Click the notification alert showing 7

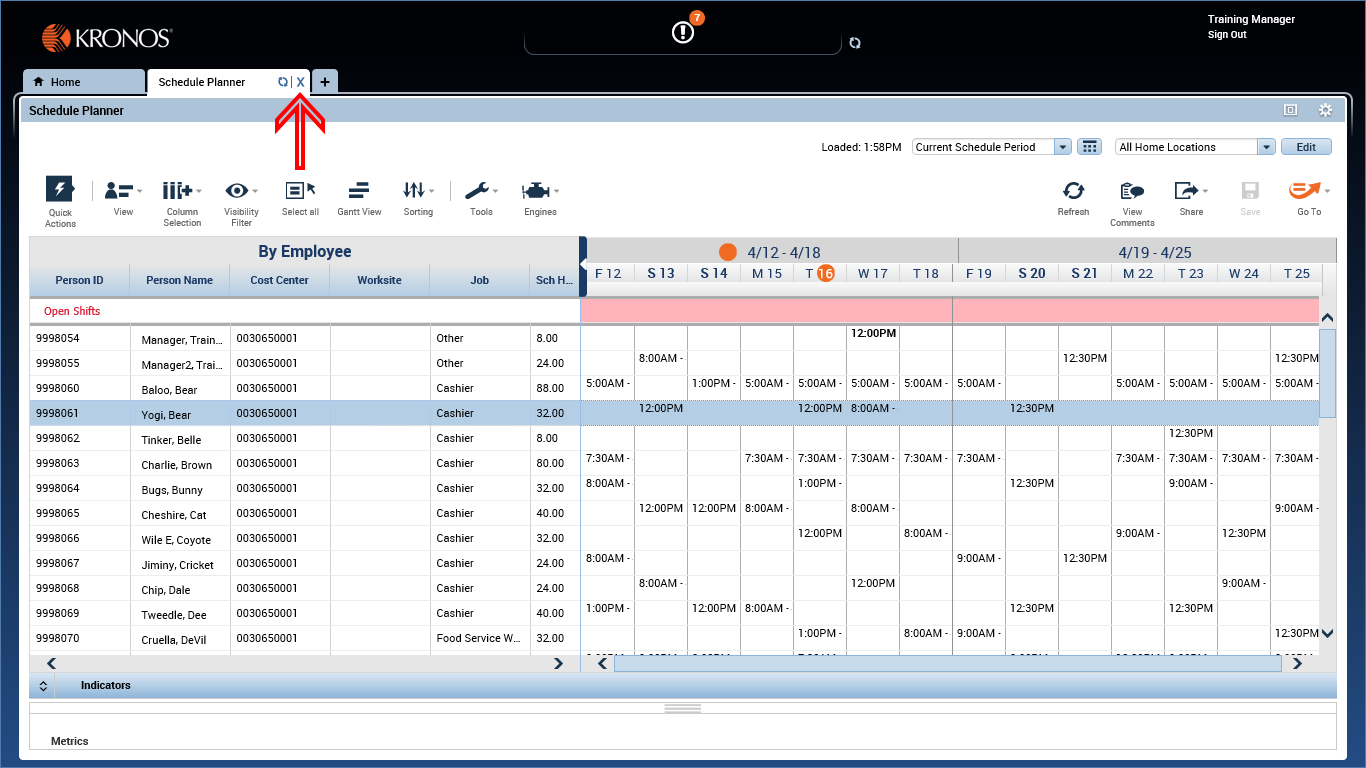[682, 31]
